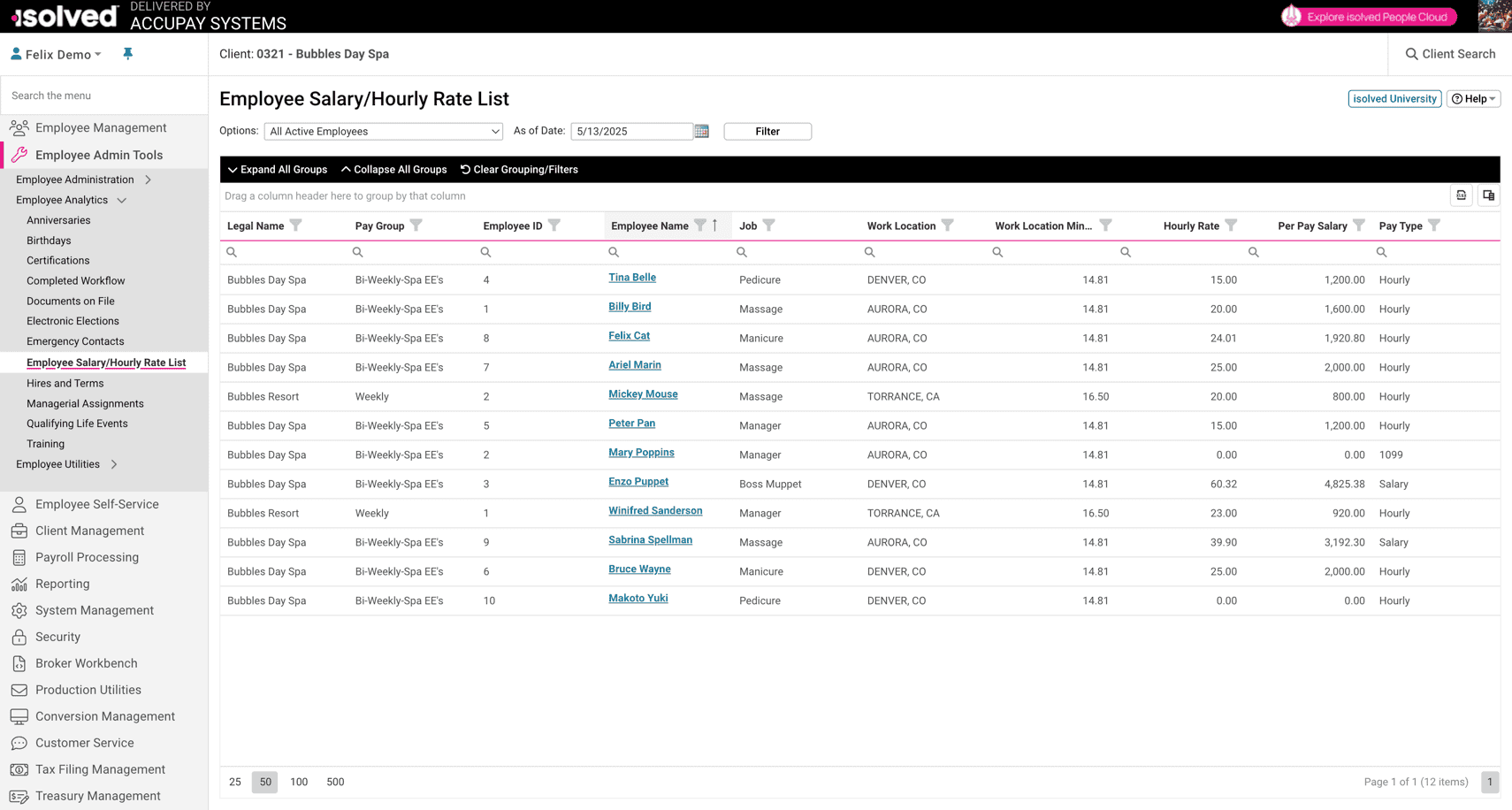1512x810 pixels.
Task: Open the All Active Employees options dropdown
Action: click(x=383, y=131)
